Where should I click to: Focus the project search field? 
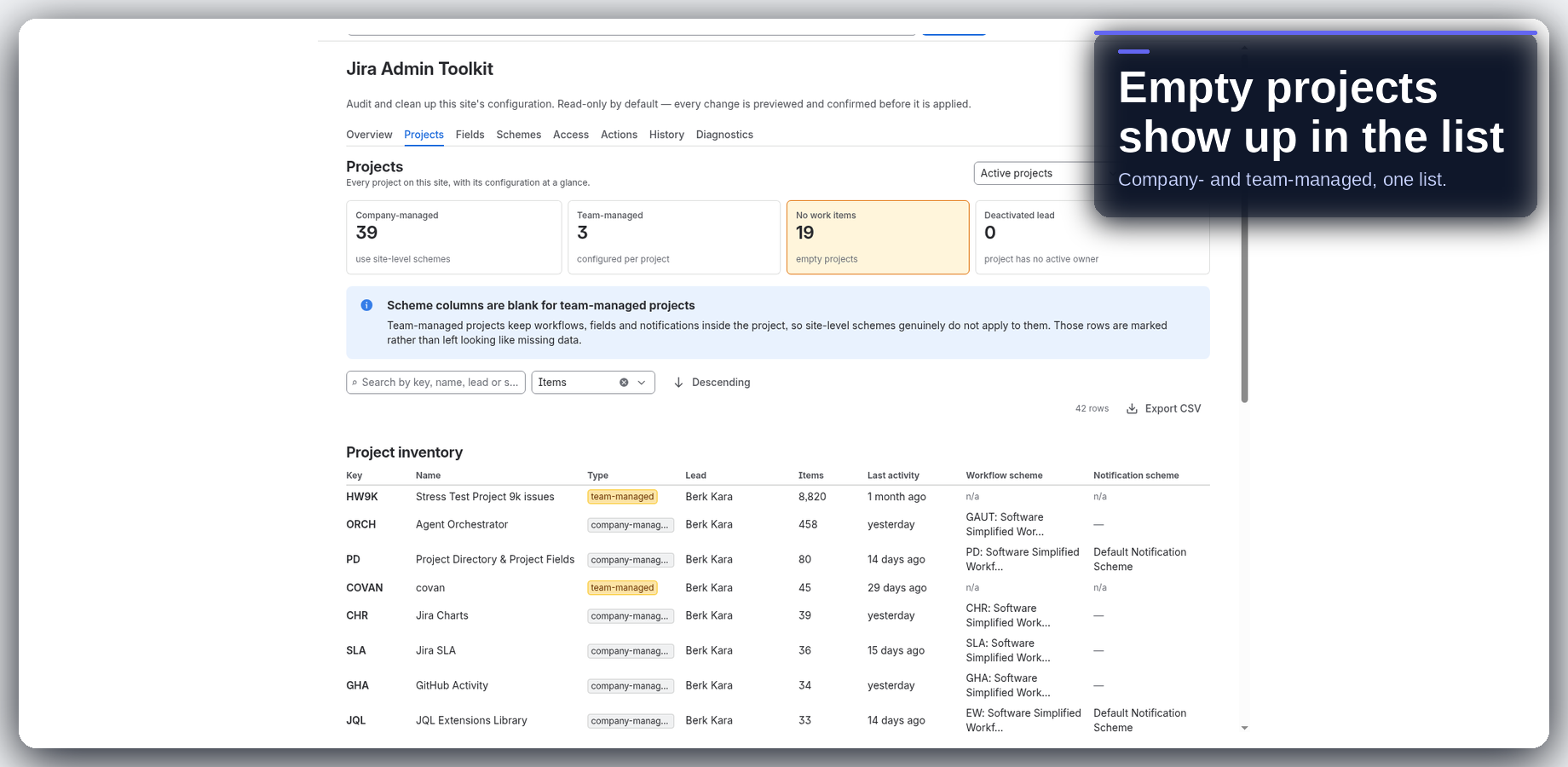[x=435, y=383]
